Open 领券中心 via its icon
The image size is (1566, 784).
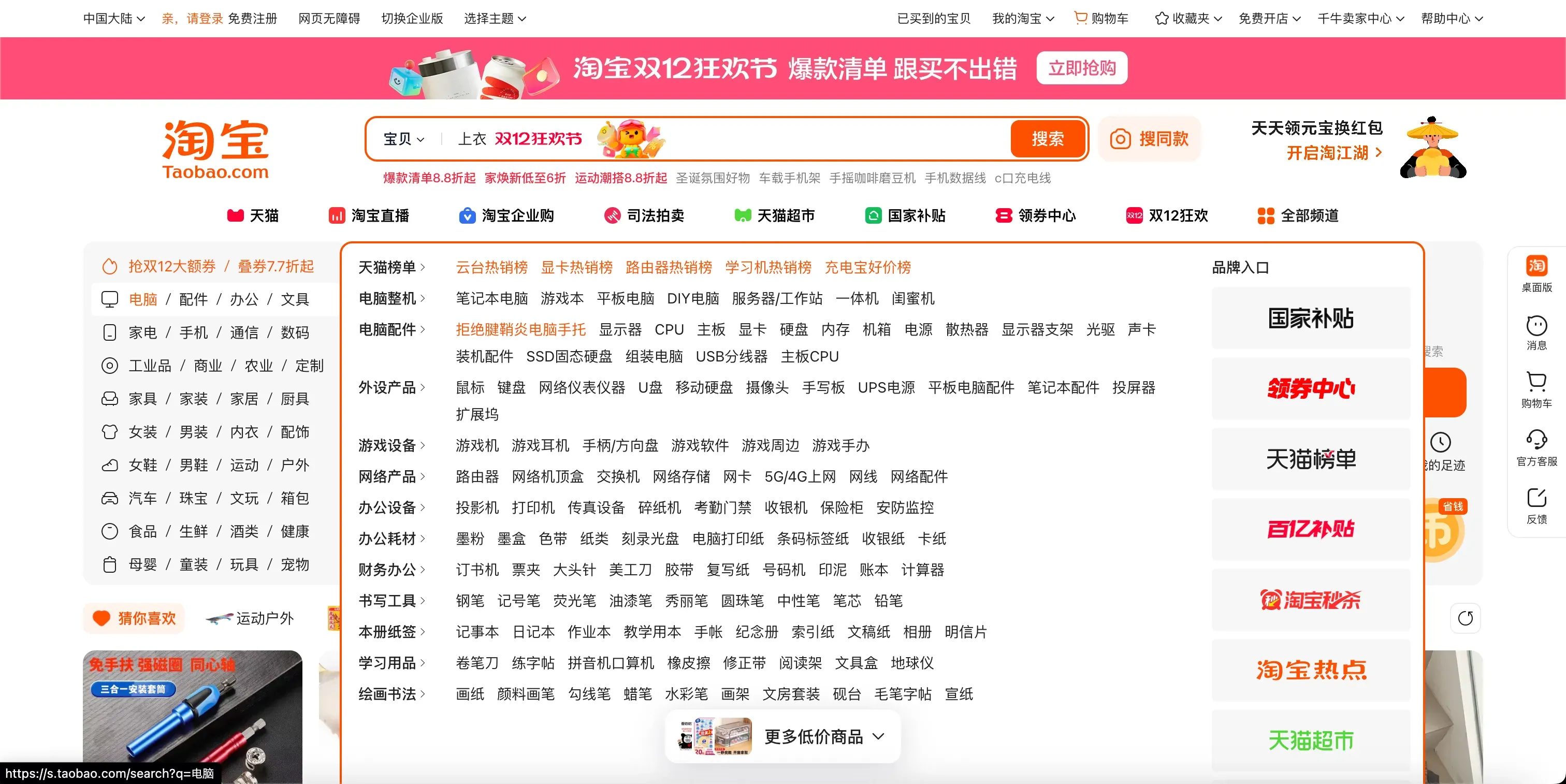coord(1003,216)
